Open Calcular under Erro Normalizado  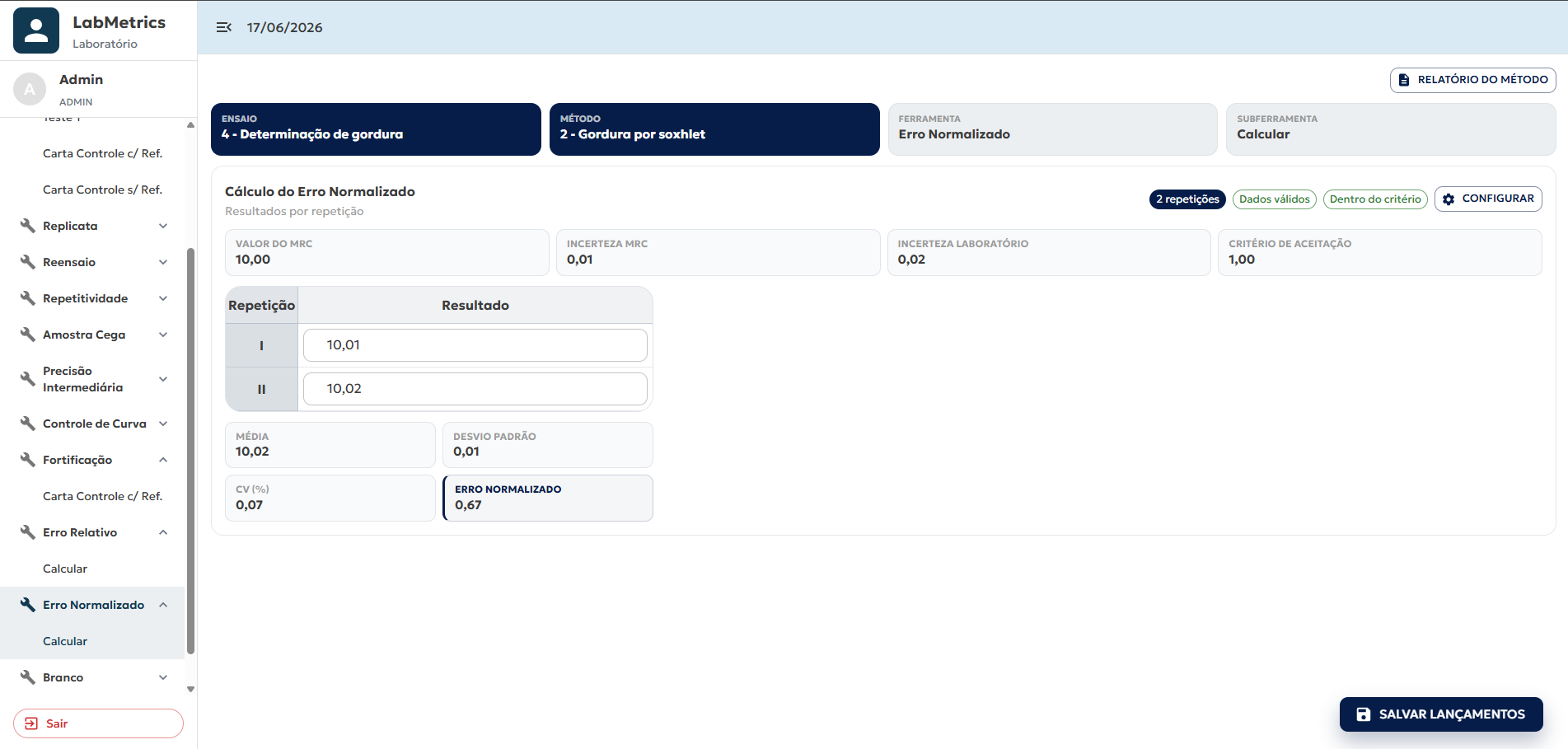point(65,641)
